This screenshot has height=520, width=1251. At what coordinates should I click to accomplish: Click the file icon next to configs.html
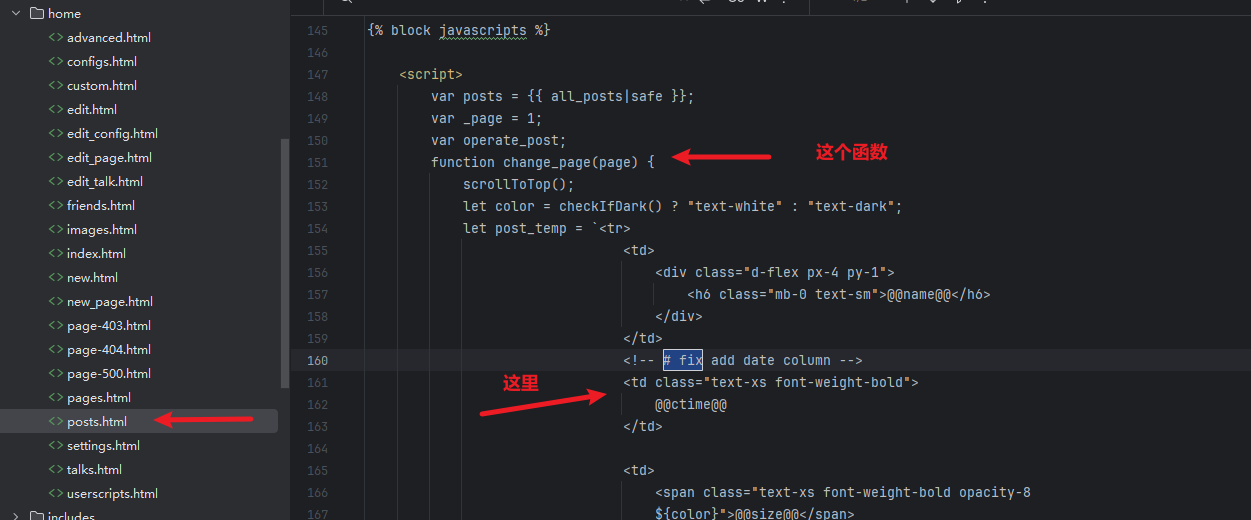pos(56,62)
